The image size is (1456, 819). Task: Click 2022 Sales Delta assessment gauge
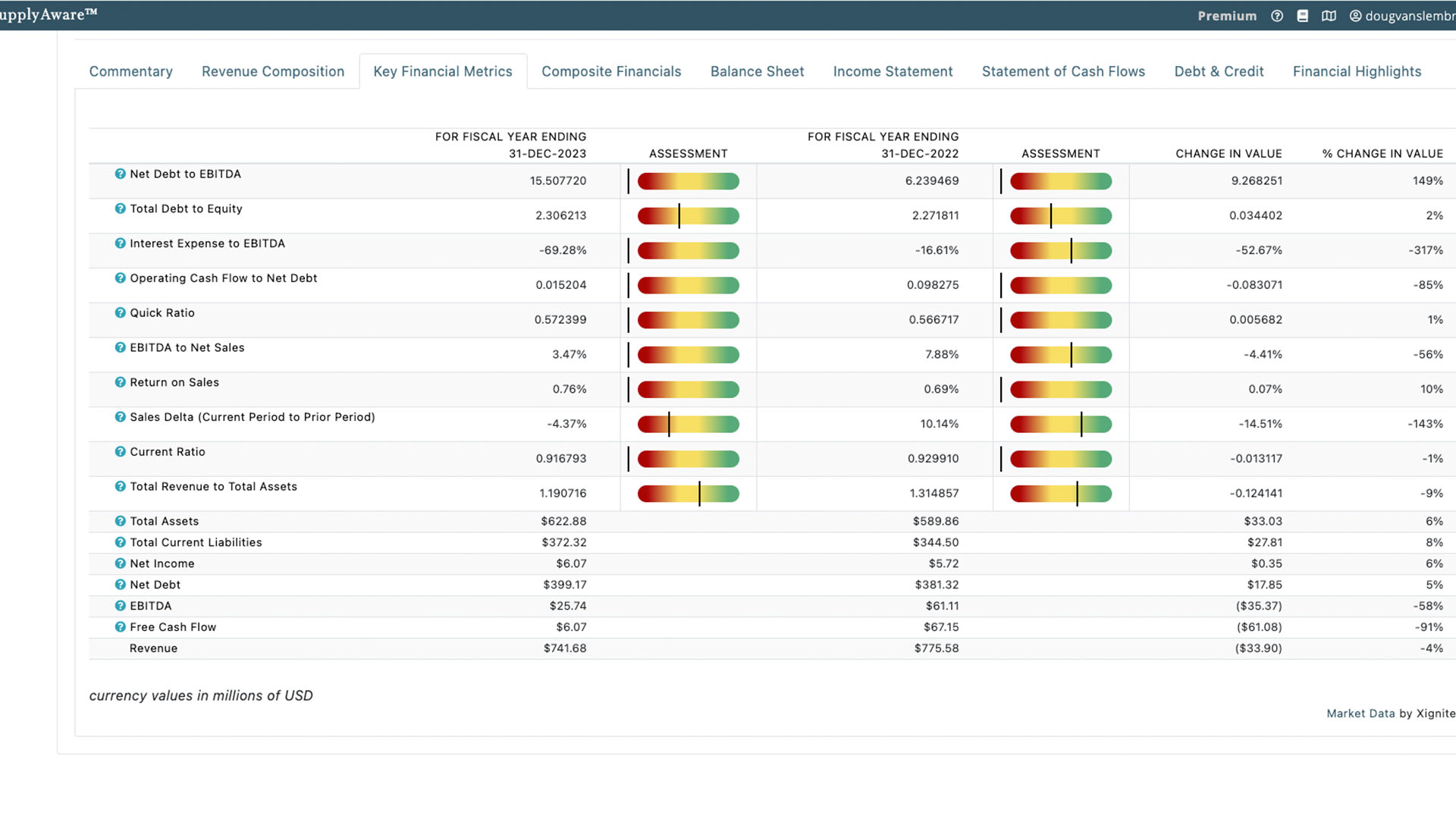coord(1060,425)
